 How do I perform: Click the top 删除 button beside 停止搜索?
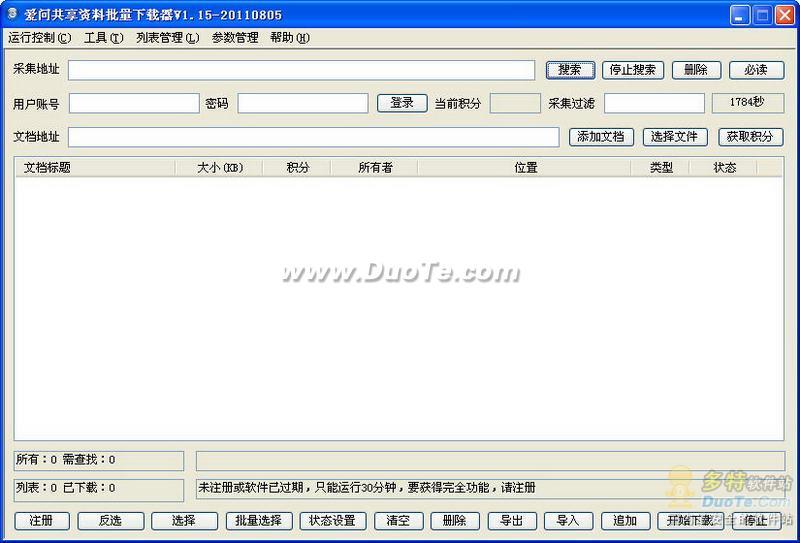pyautogui.click(x=696, y=70)
